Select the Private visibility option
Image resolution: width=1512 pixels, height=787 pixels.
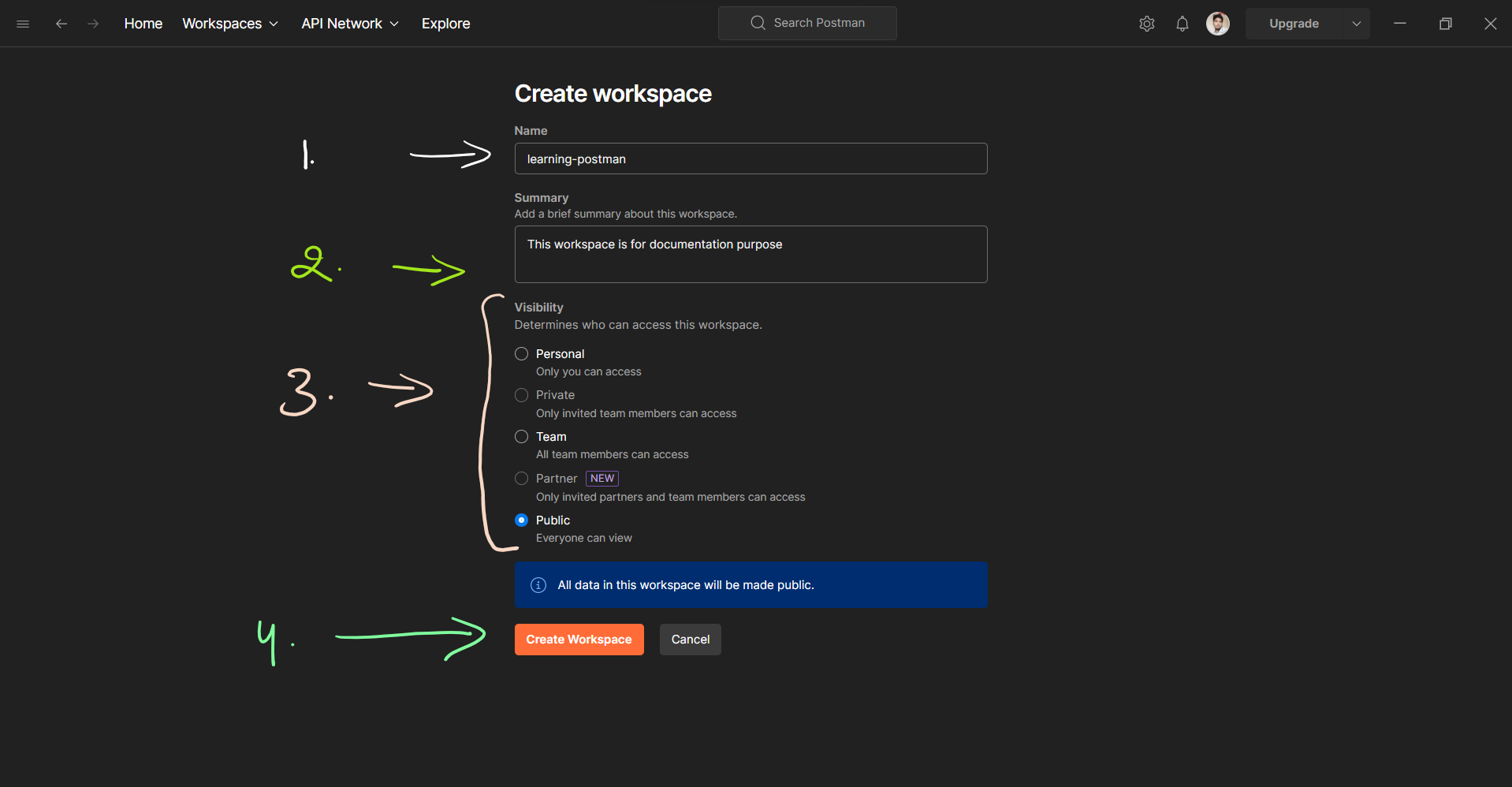click(521, 395)
